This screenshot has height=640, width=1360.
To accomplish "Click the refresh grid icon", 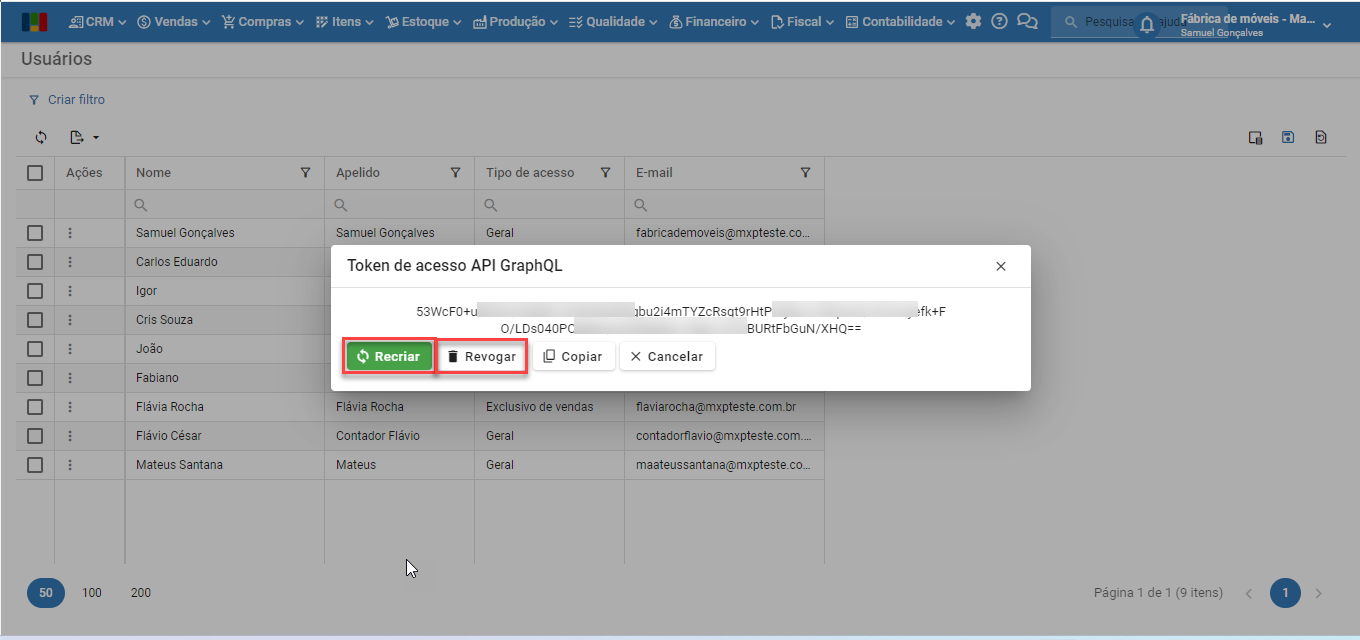I will click(41, 137).
